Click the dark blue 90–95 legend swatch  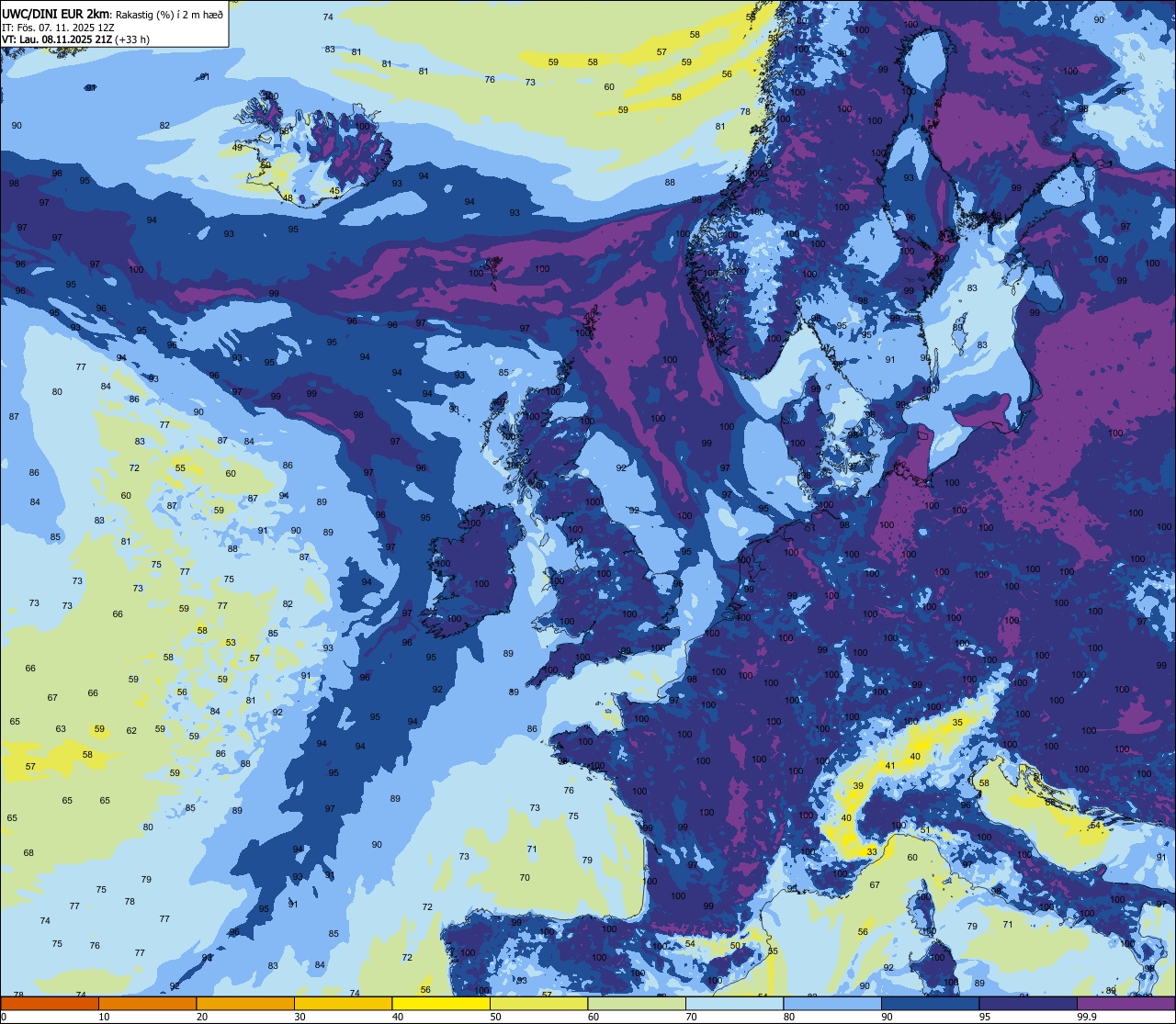click(930, 1003)
